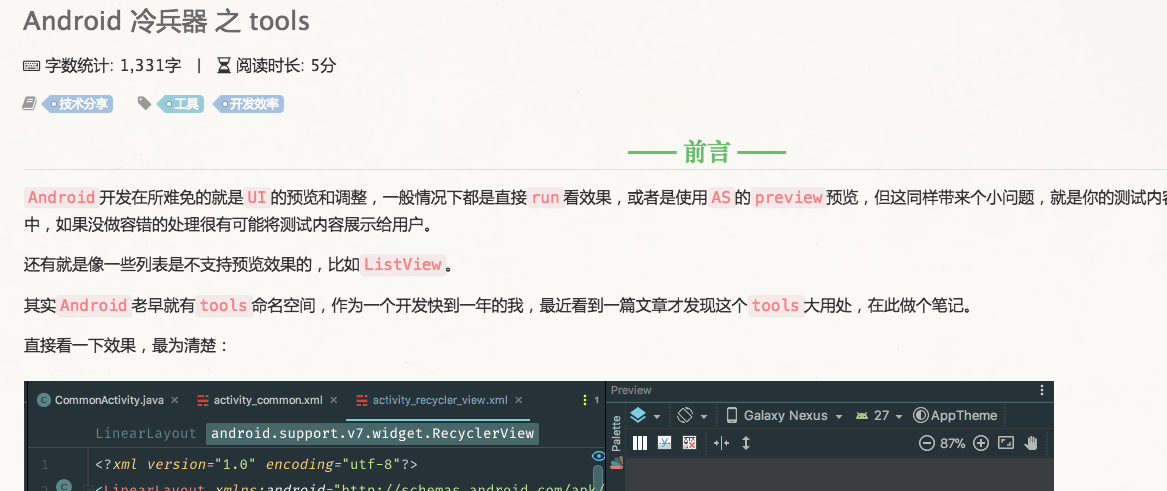
Task: Click the 87% zoom level text
Action: [x=953, y=443]
